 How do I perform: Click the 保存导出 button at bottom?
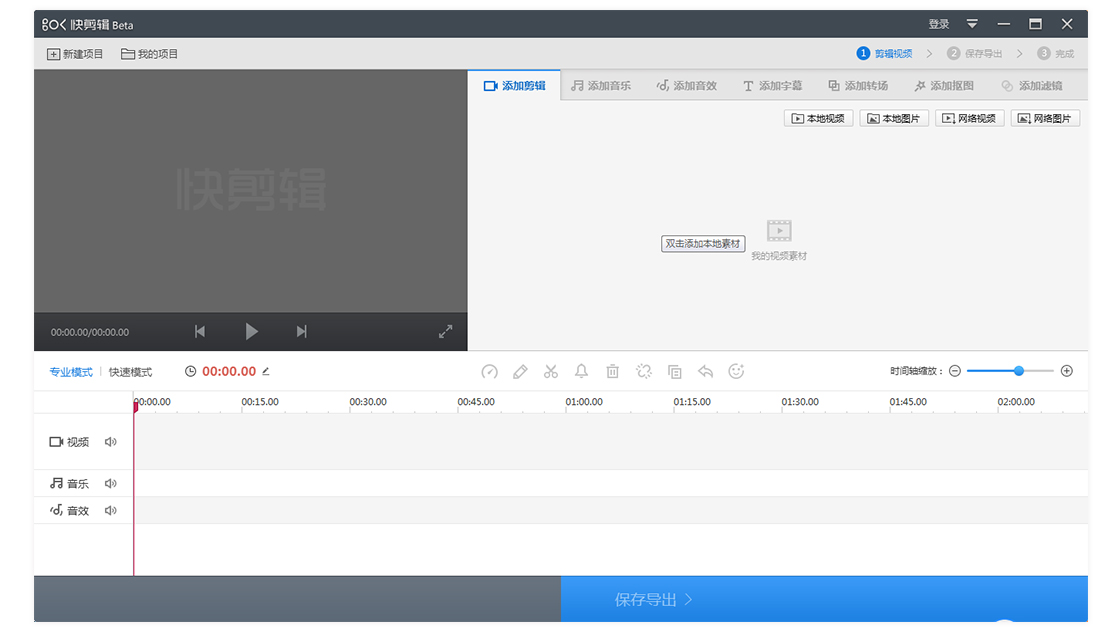(x=824, y=599)
